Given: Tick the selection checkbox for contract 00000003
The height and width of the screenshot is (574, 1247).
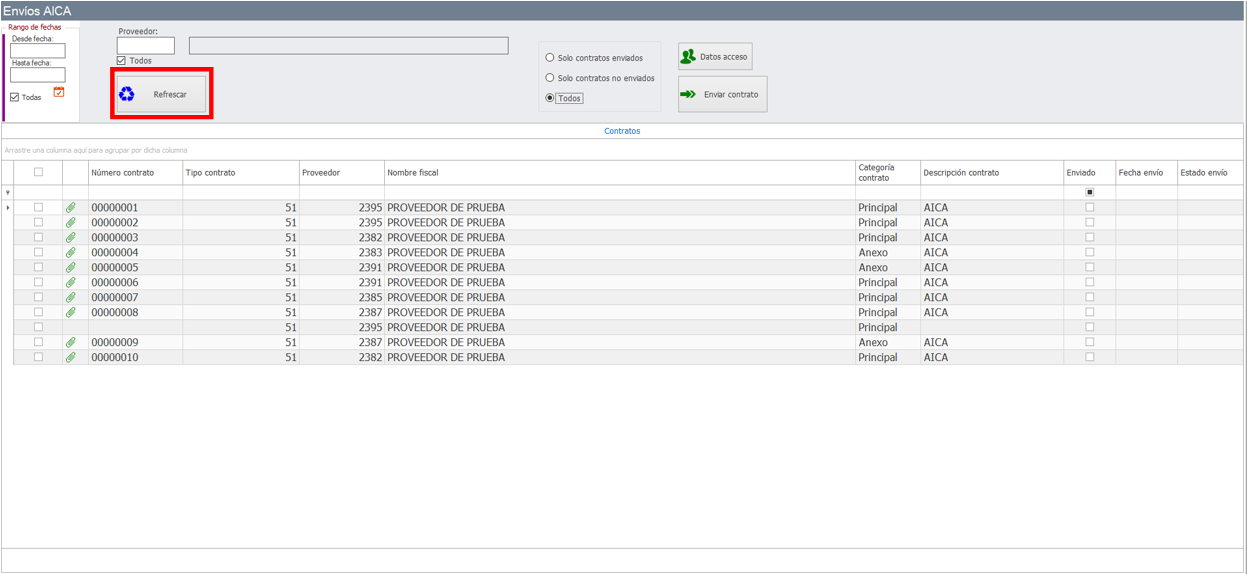Looking at the screenshot, I should (x=39, y=238).
